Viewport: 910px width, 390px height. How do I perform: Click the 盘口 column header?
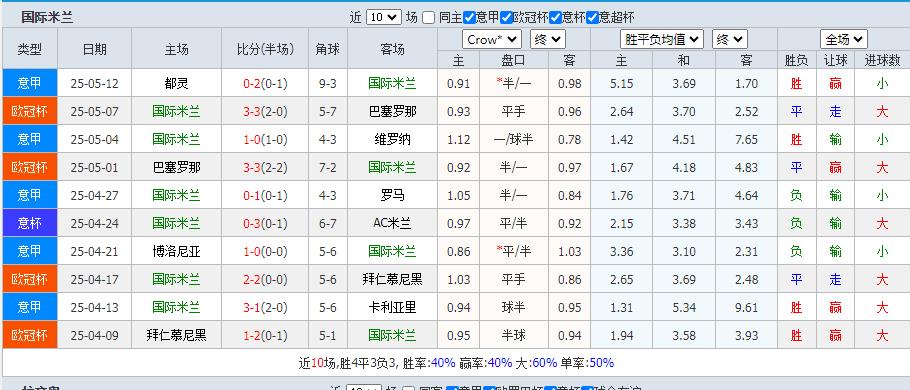(514, 60)
